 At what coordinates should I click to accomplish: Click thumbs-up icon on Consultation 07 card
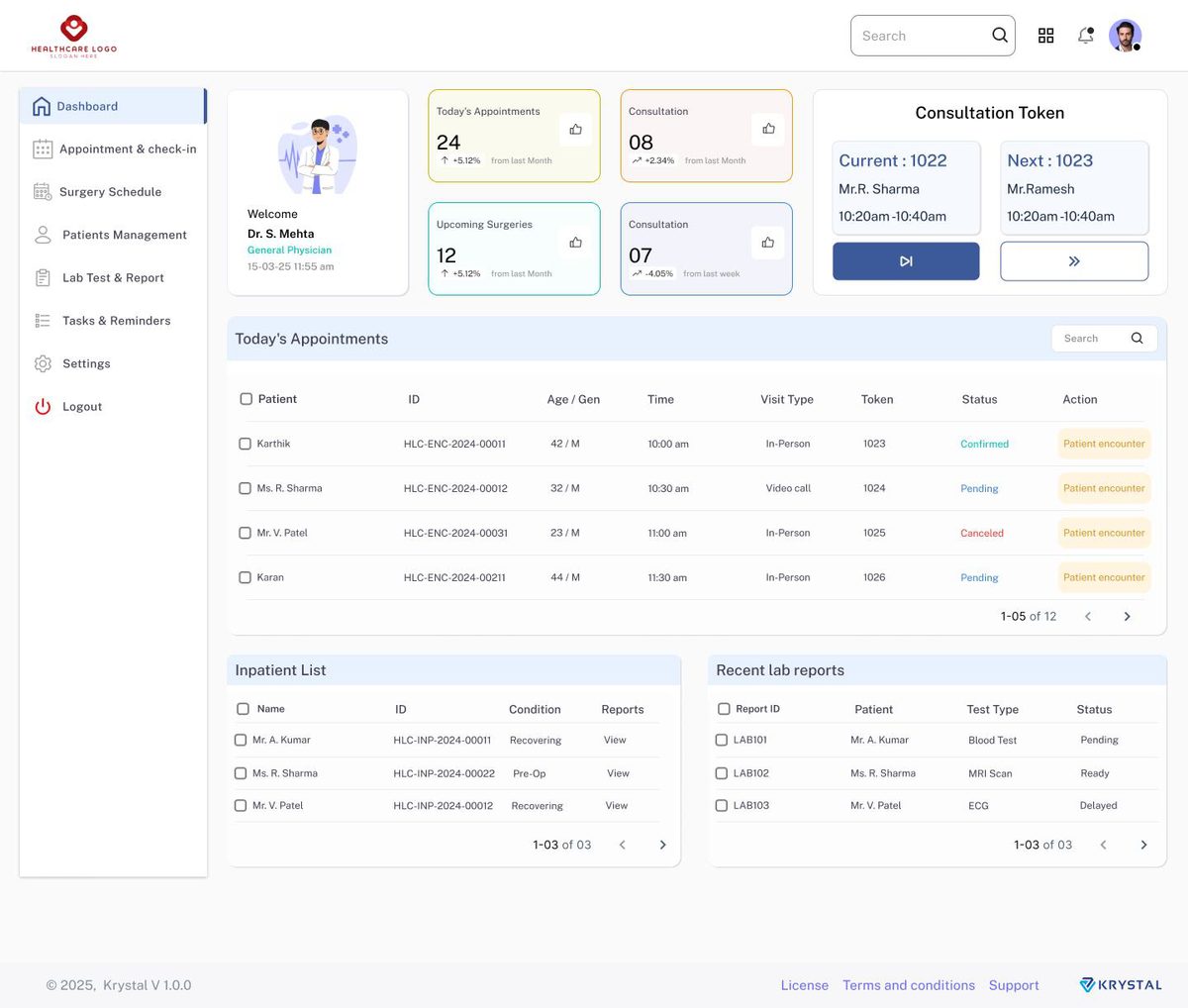767,243
